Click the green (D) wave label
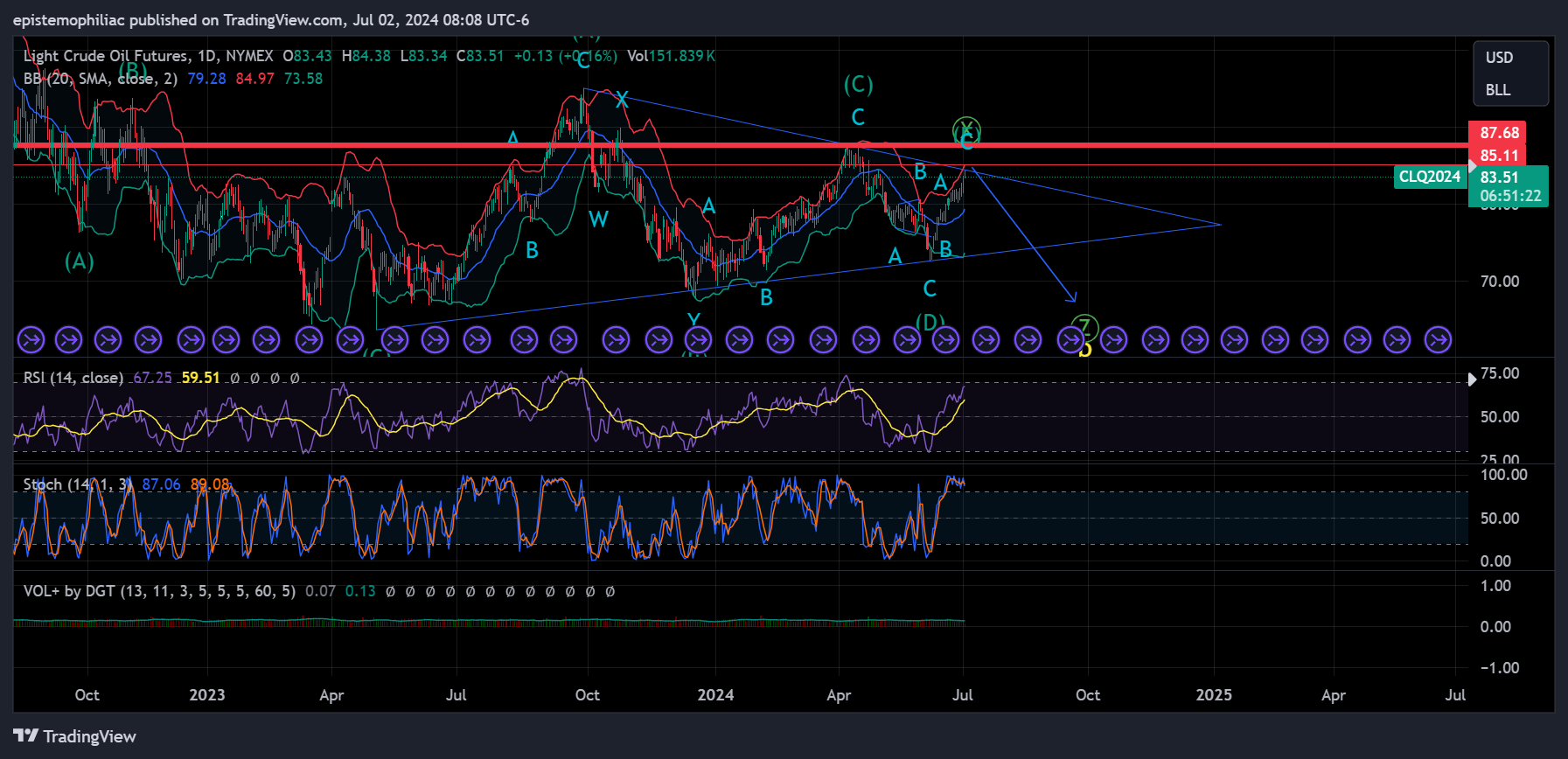The height and width of the screenshot is (759, 1568). pos(930,322)
